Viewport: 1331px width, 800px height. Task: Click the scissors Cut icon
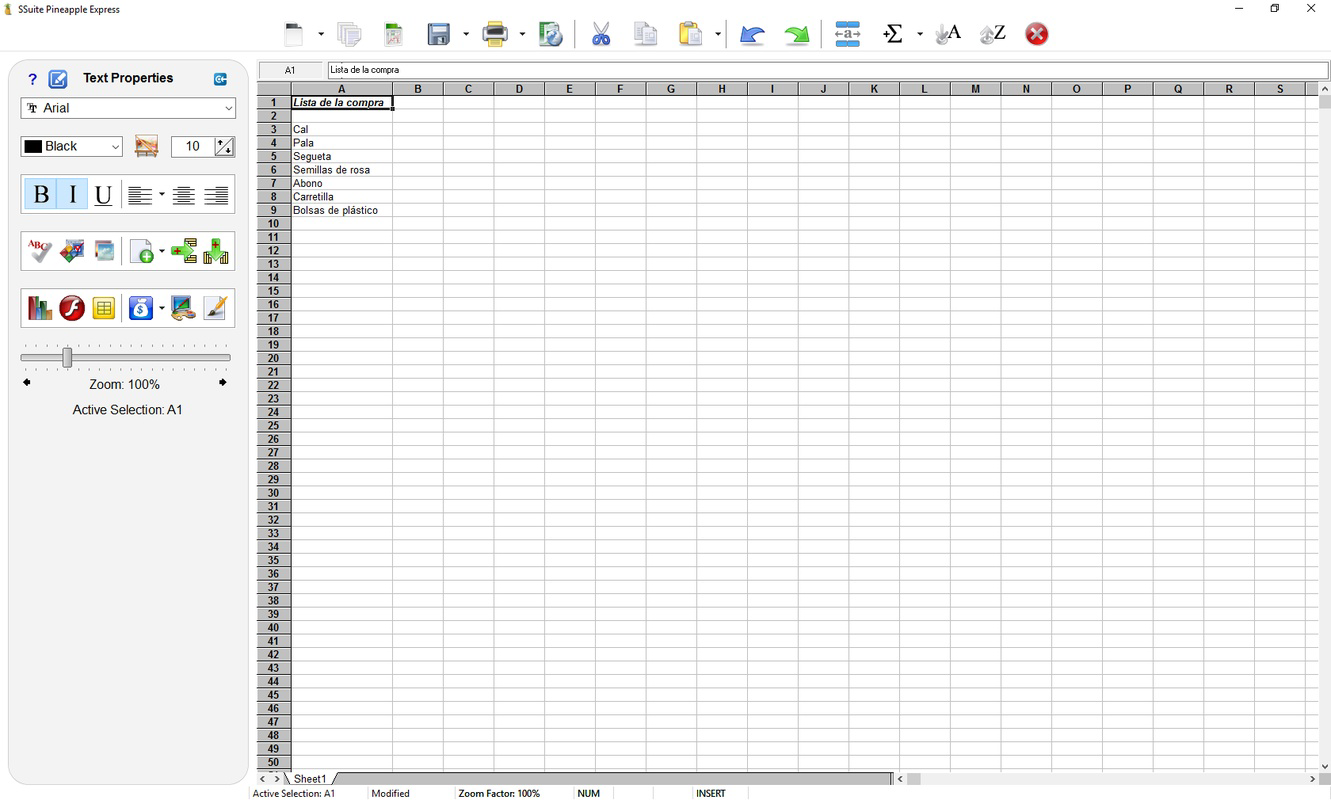601,34
